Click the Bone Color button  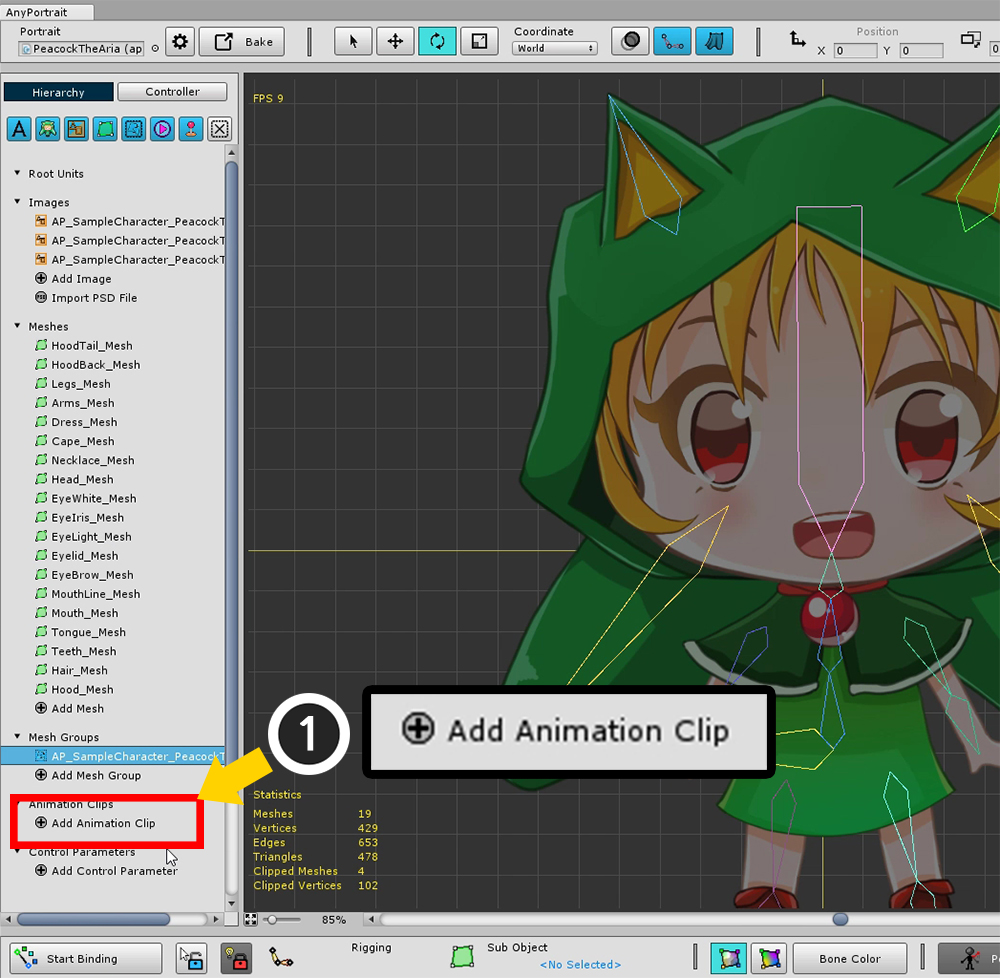pyautogui.click(x=849, y=958)
